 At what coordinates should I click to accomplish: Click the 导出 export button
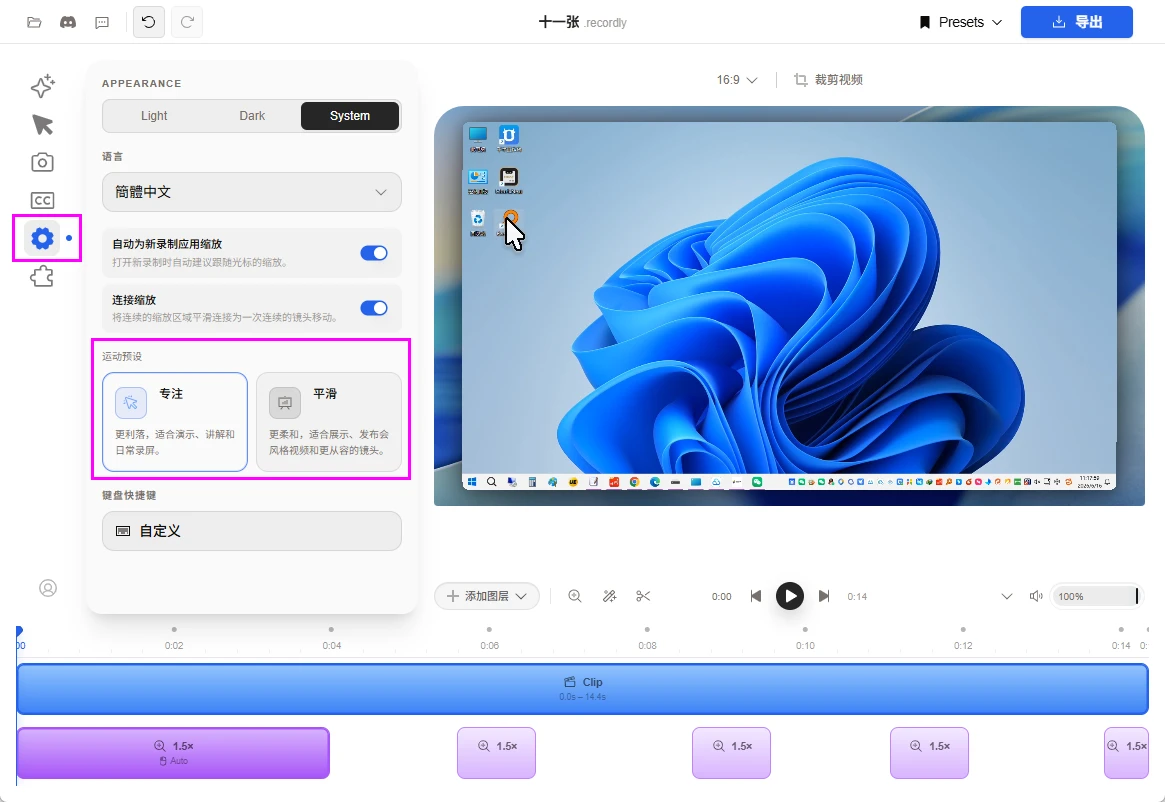tap(1077, 22)
